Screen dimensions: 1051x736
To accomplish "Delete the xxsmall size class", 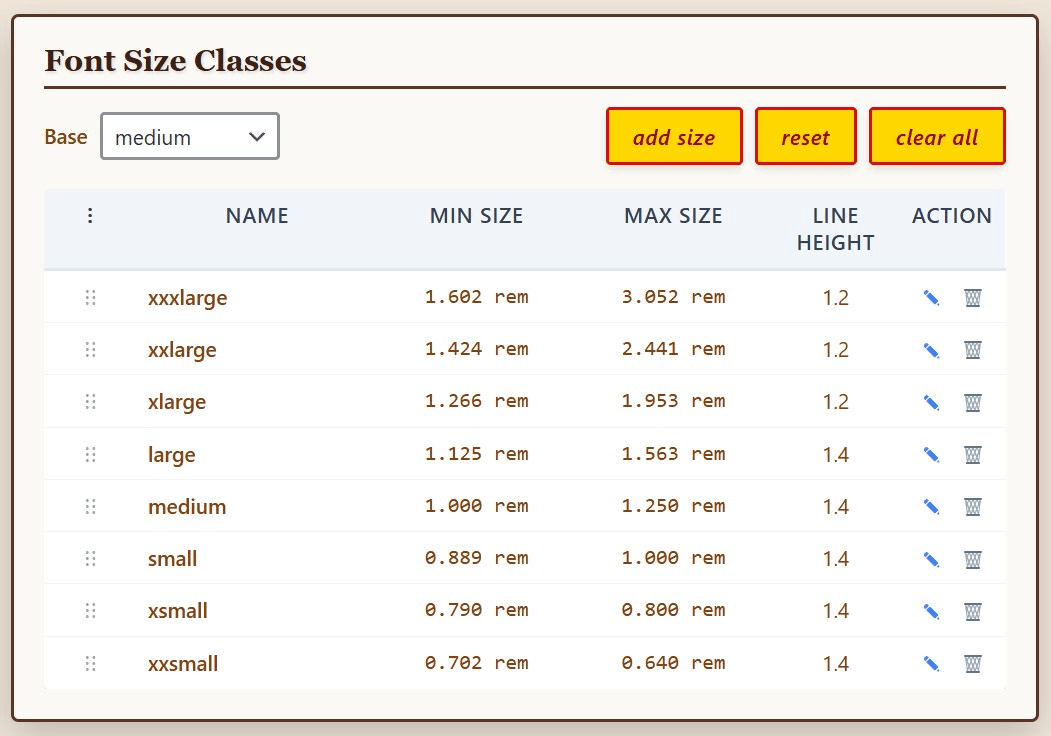I will click(x=972, y=662).
